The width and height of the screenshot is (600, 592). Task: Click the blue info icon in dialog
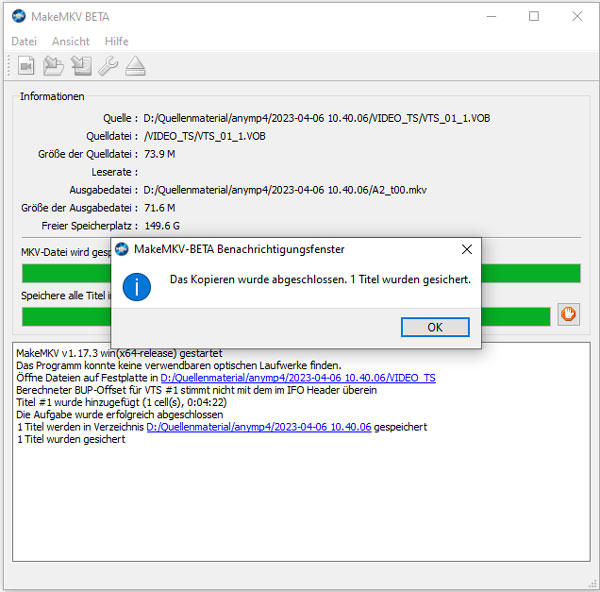pos(137,287)
